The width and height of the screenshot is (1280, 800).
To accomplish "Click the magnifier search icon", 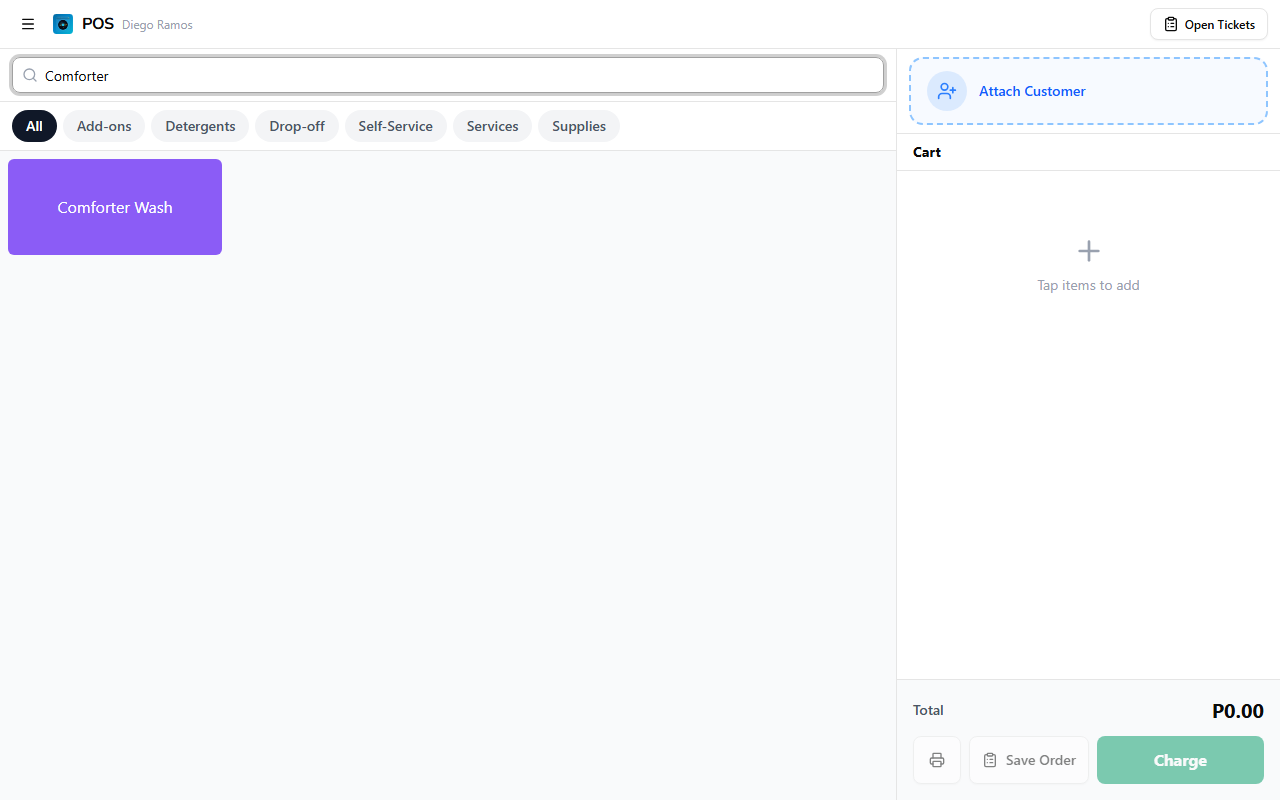I will (x=30, y=76).
